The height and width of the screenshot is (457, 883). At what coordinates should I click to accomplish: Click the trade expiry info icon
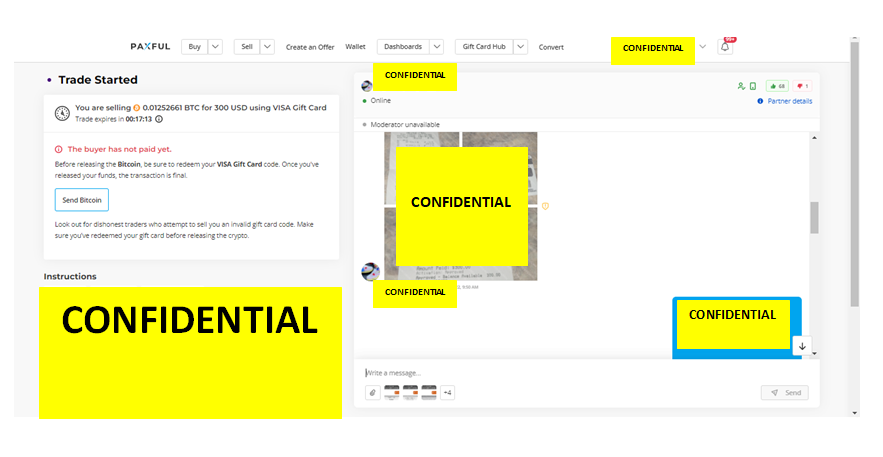point(159,119)
